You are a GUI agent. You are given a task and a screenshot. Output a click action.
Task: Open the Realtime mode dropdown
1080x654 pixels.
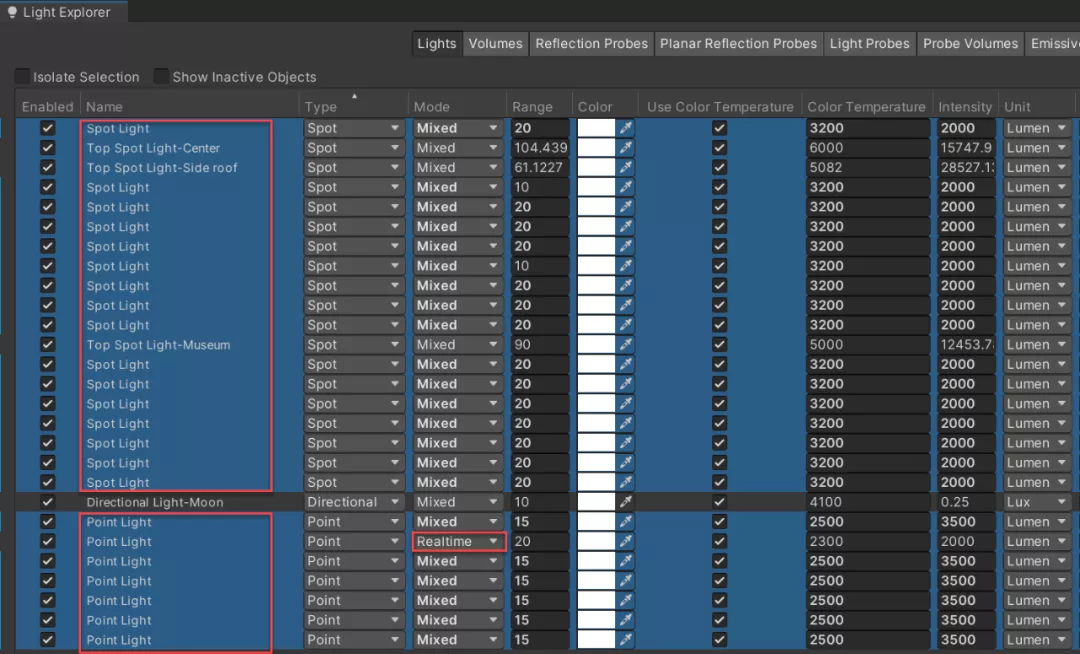tap(459, 541)
